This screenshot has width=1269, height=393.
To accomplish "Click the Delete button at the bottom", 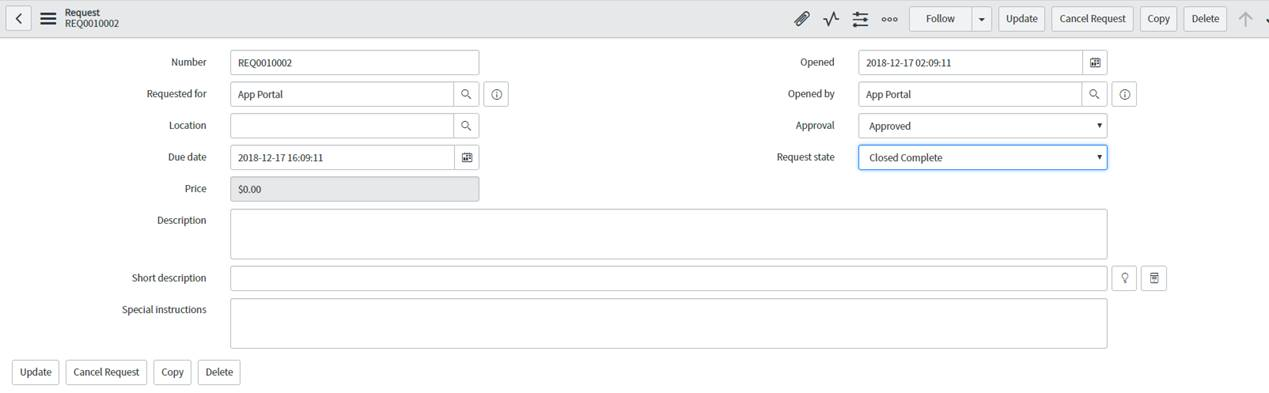I will 219,372.
